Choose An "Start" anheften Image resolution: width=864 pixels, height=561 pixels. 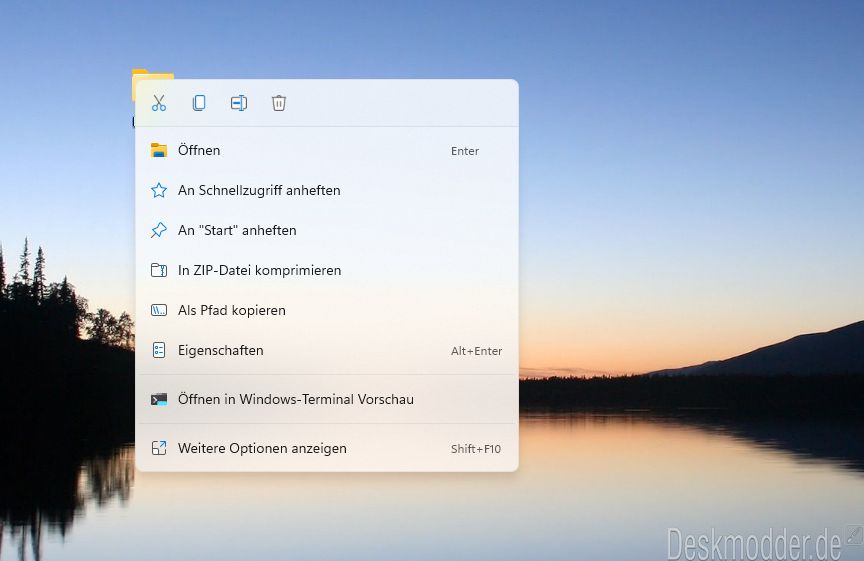(327, 230)
